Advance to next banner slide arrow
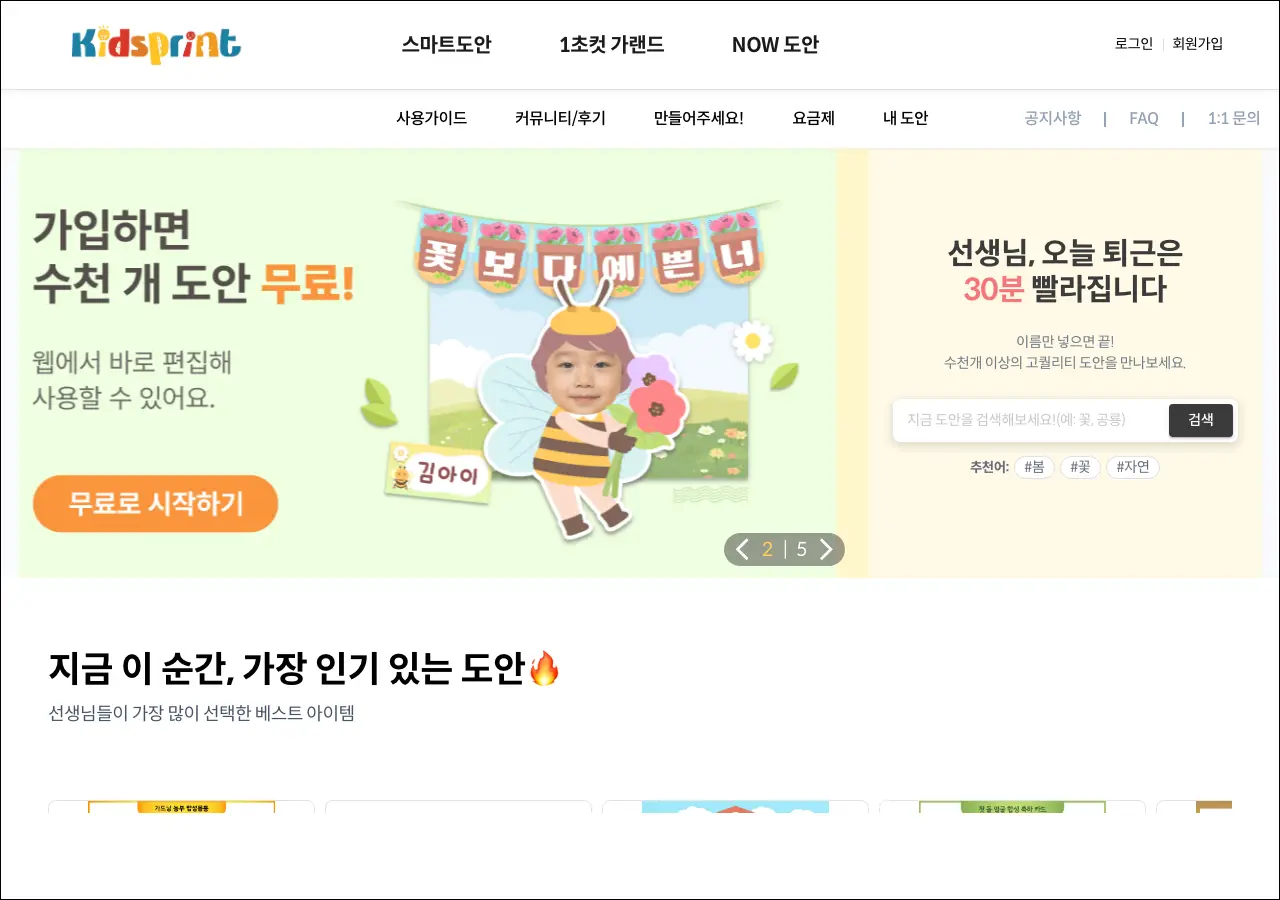The height and width of the screenshot is (900, 1280). 826,549
